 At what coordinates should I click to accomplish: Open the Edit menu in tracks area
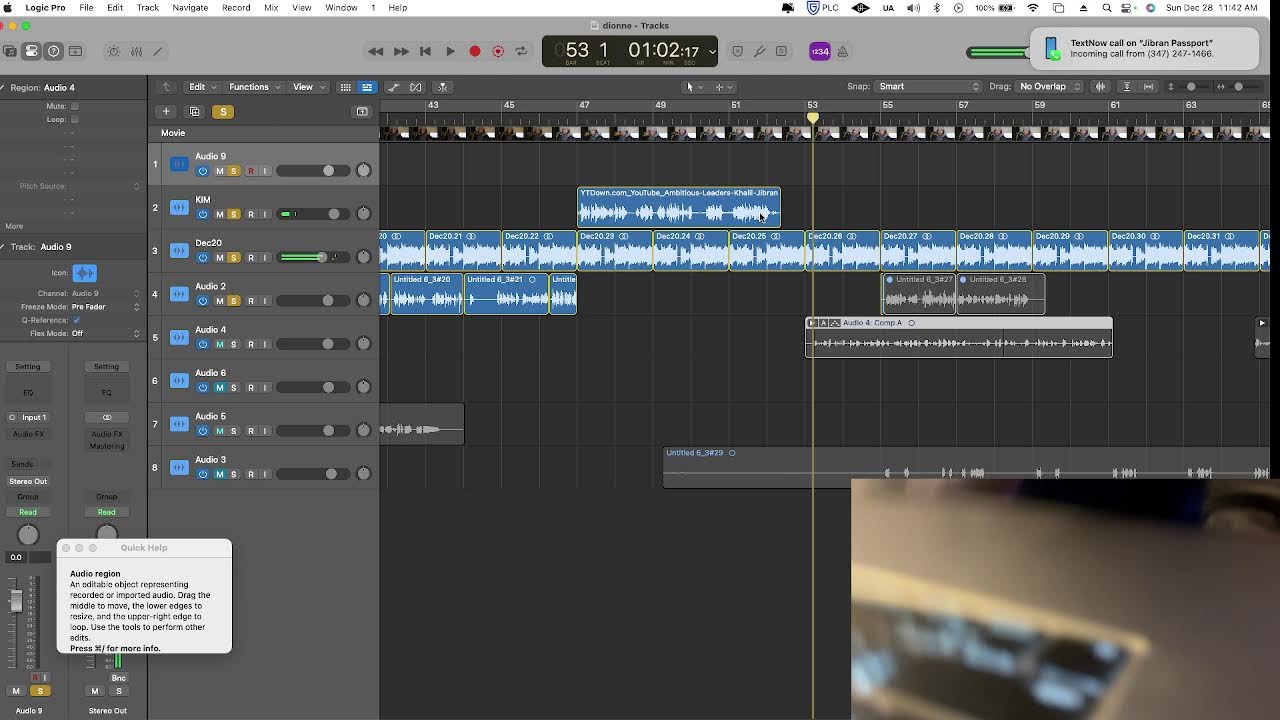[201, 87]
